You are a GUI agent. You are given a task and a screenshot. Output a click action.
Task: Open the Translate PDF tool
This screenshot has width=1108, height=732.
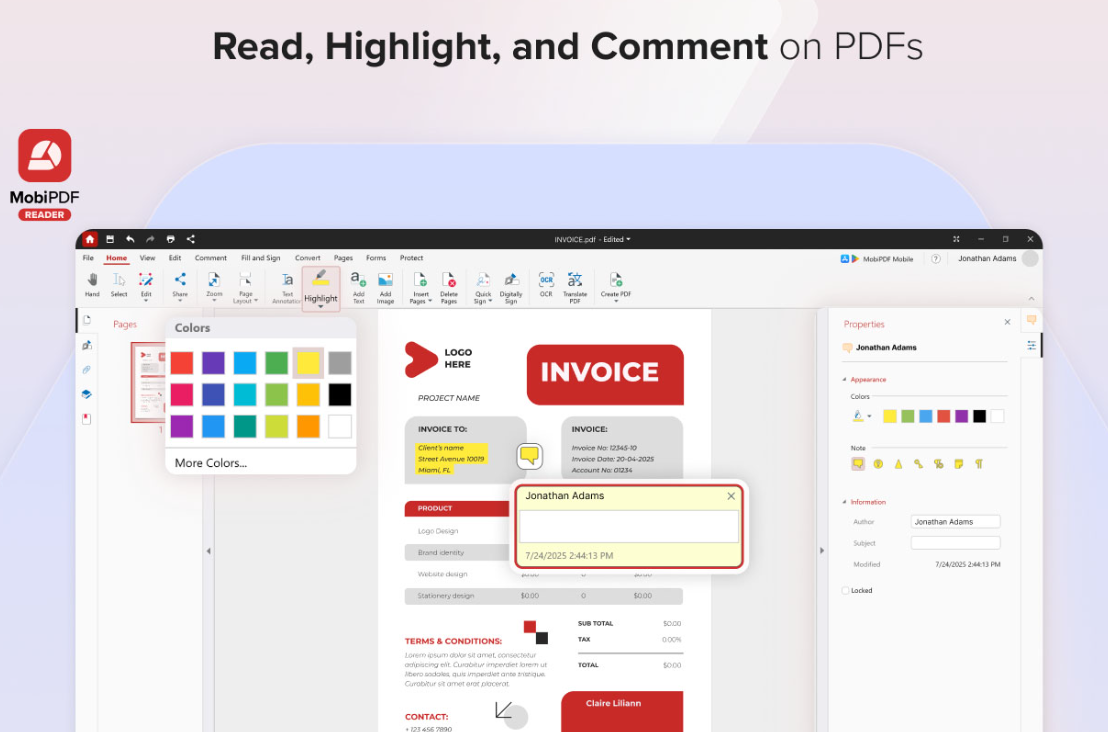coord(575,281)
